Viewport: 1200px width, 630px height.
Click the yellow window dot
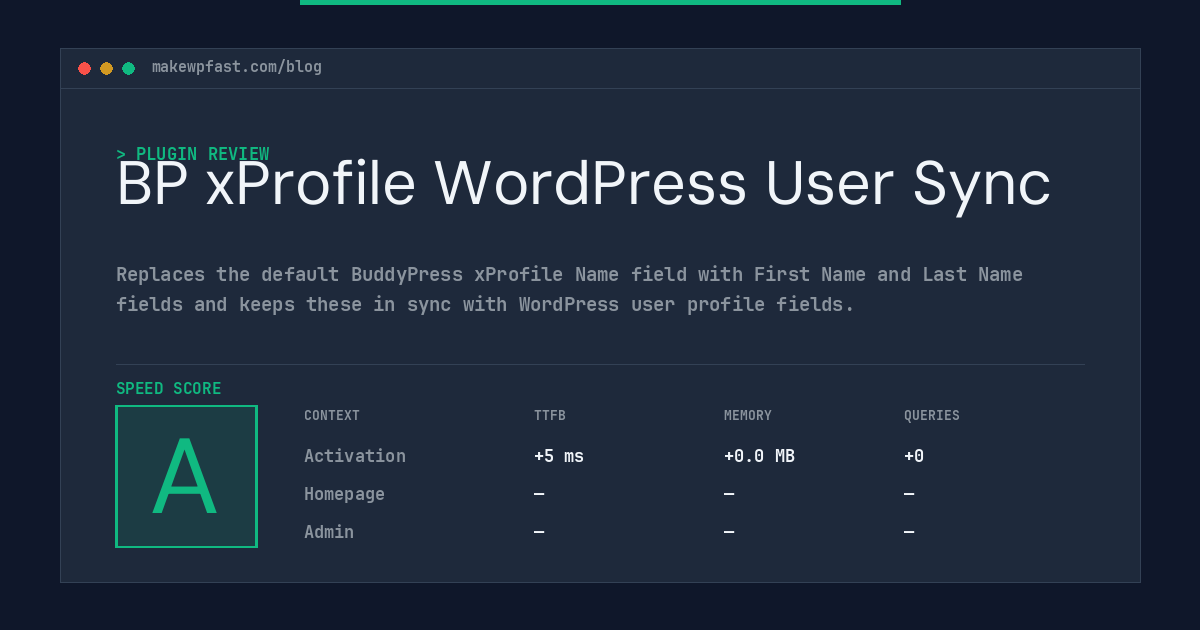tap(106, 68)
